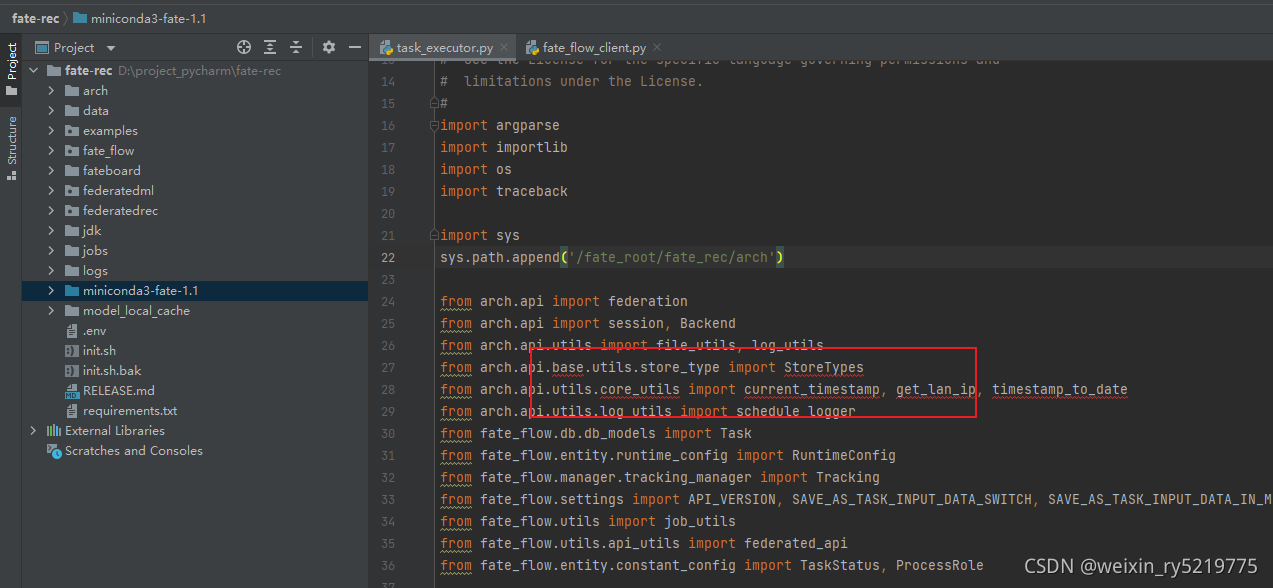
Task: Expand External Libraries node
Action: 33,431
